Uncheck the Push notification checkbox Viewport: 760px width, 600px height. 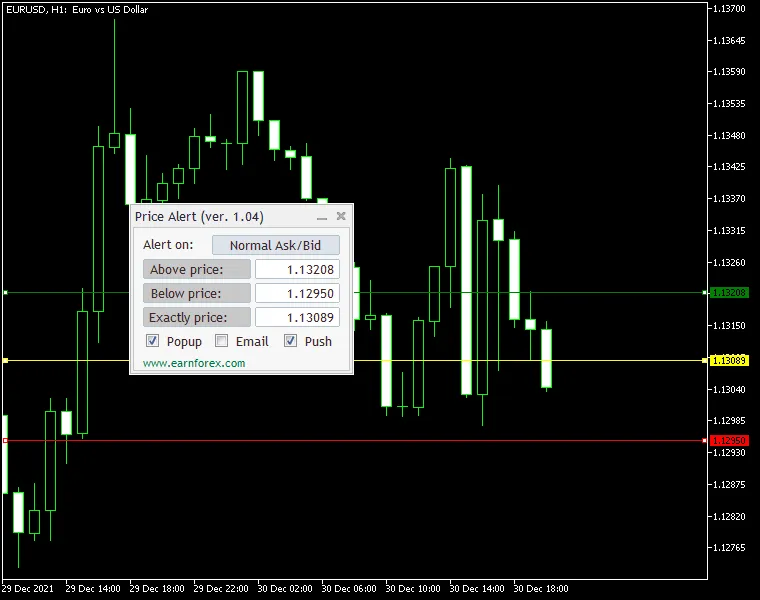coord(291,341)
